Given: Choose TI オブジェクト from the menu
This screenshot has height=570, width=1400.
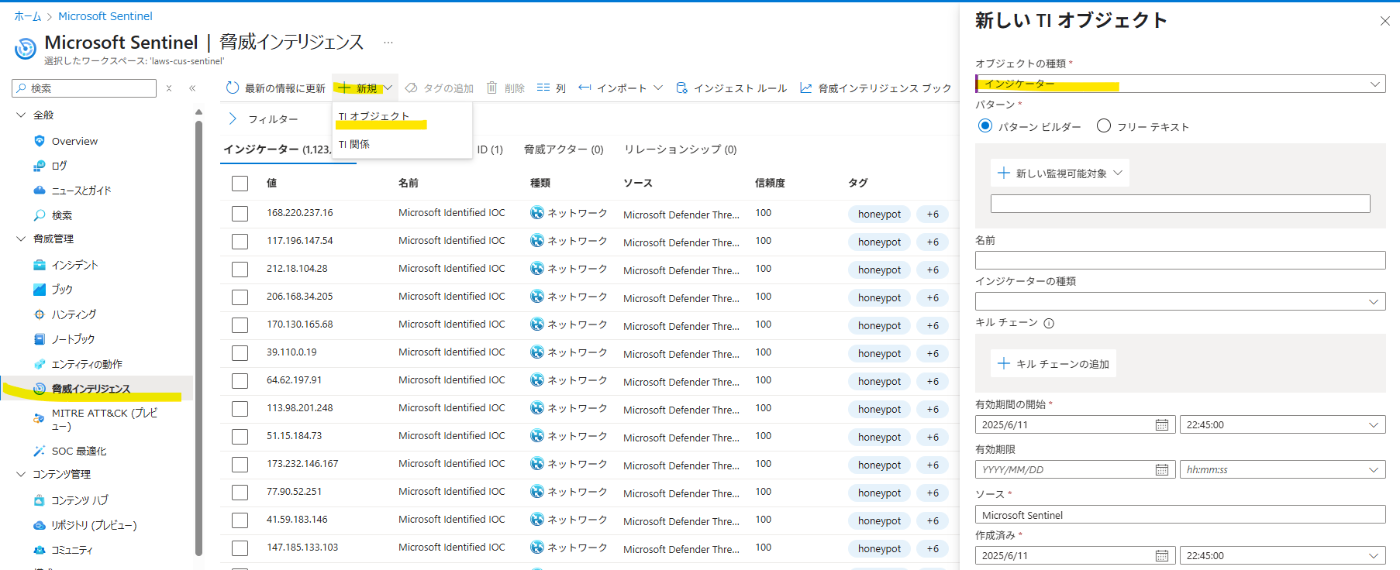Looking at the screenshot, I should click(374, 117).
